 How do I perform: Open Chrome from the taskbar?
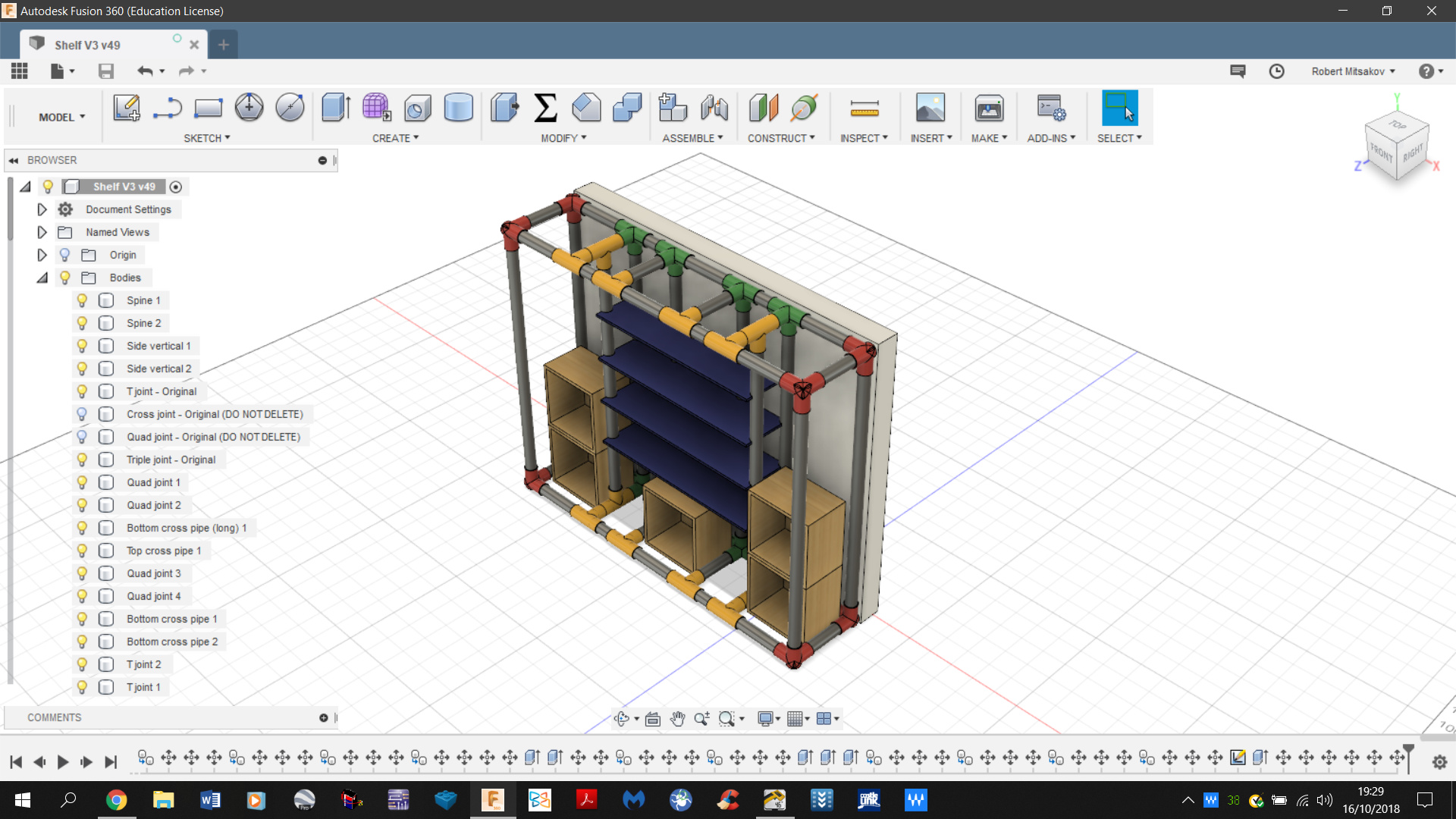click(116, 800)
